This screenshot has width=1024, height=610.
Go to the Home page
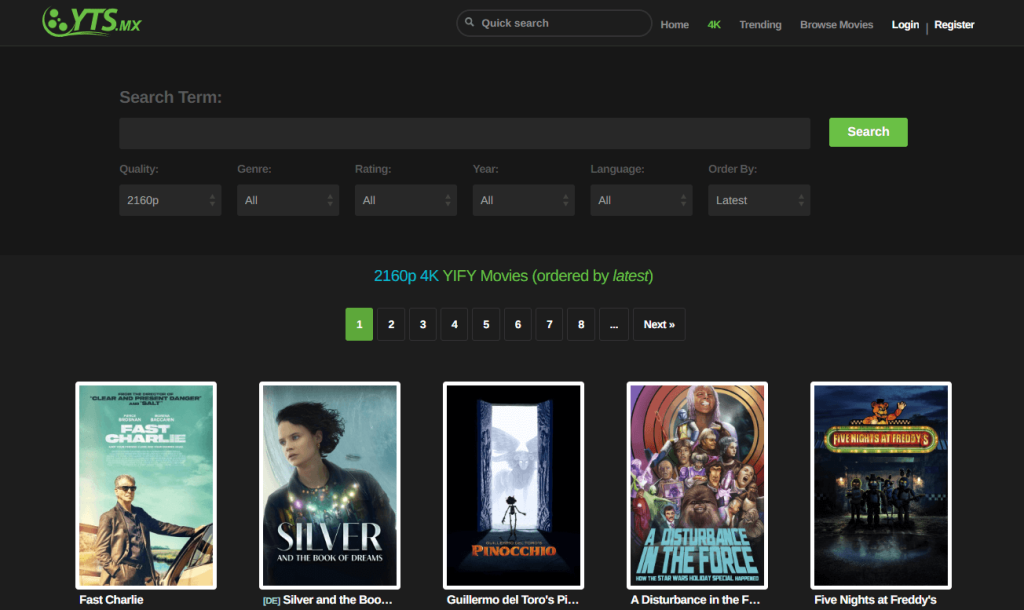click(674, 25)
